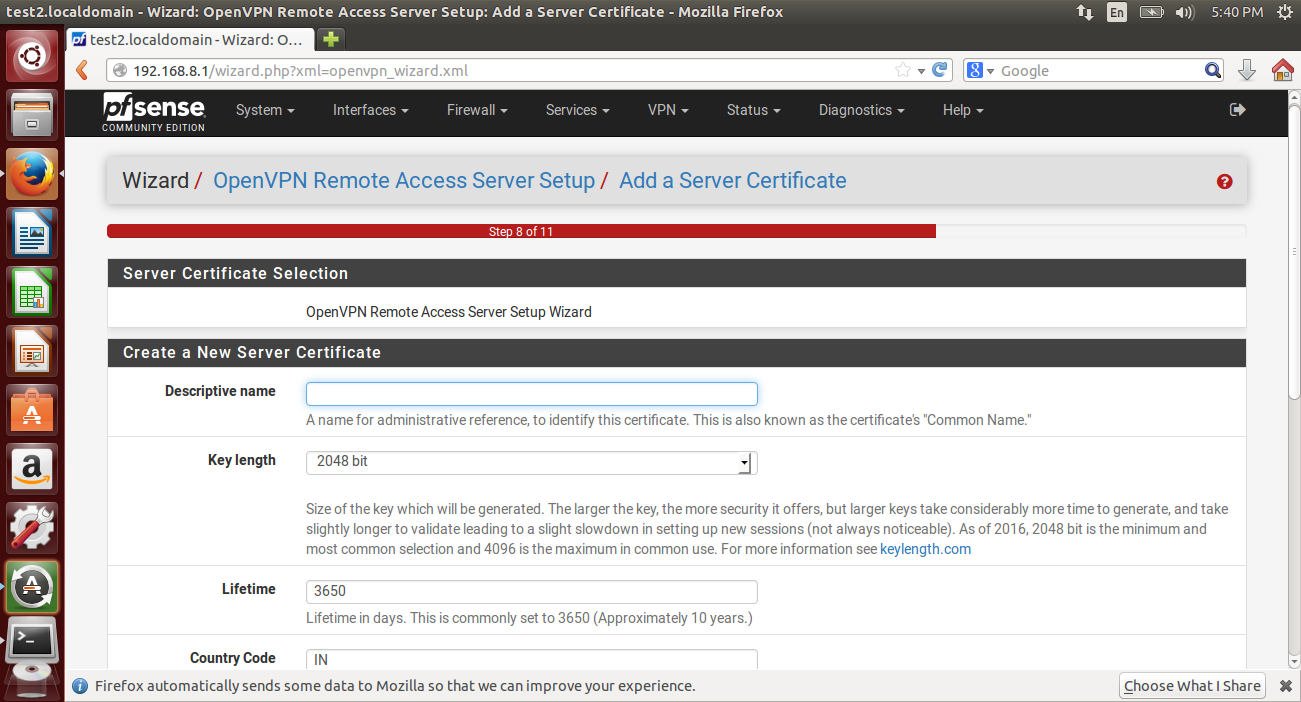Open URL bar history dropdown arrow
The height and width of the screenshot is (702, 1301).
921,71
